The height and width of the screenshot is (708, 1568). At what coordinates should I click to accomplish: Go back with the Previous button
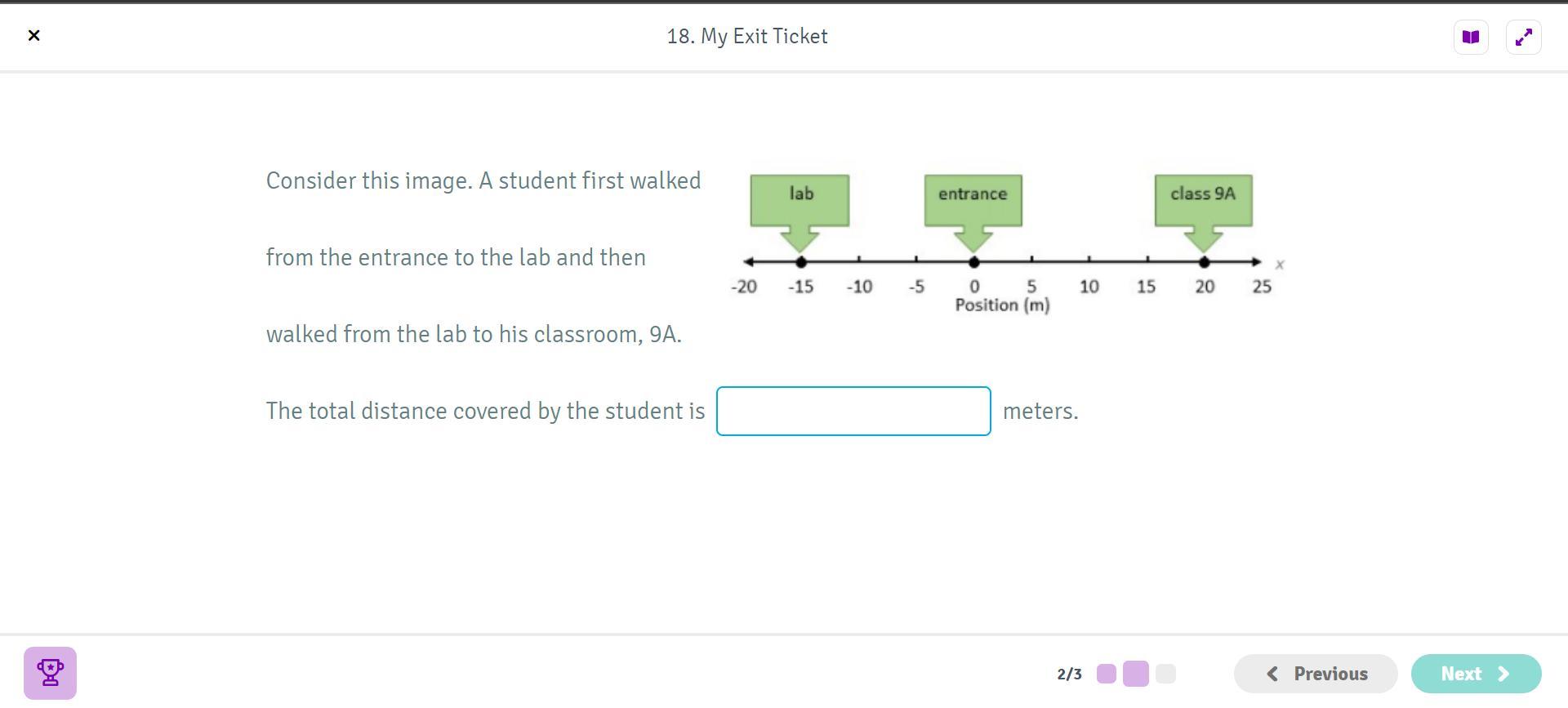(1316, 674)
